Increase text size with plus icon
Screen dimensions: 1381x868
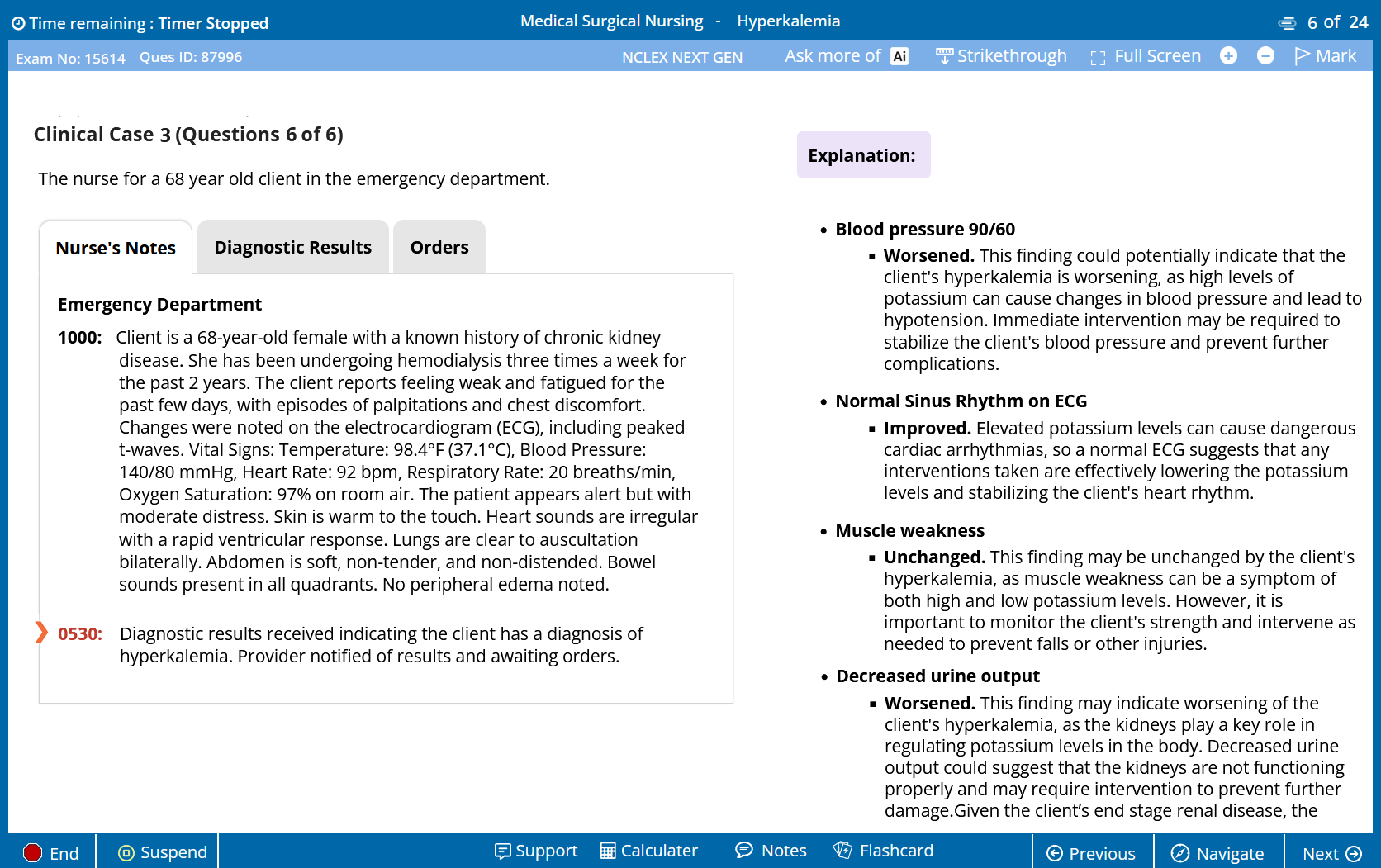click(x=1228, y=55)
